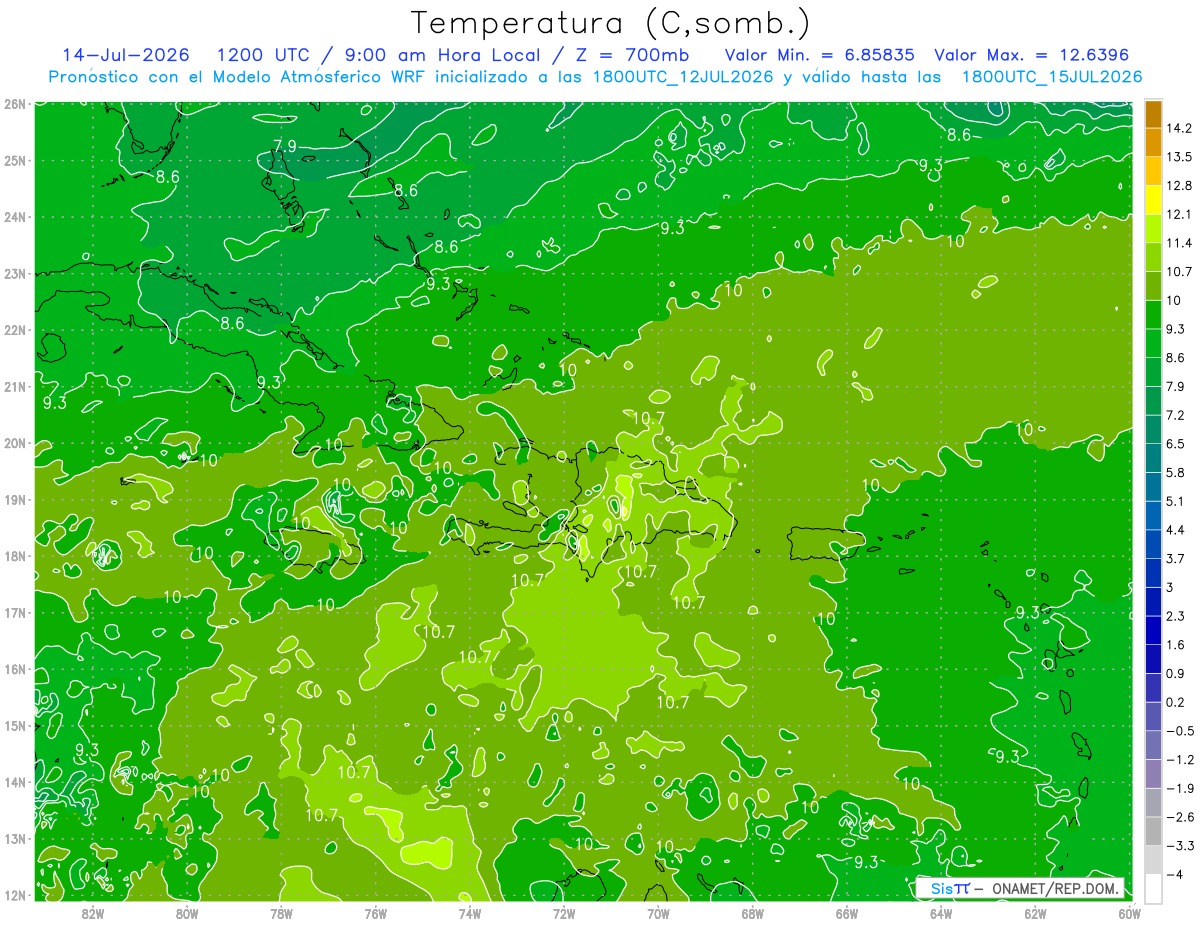Pick the purple swatch between -1.2 and -1.9
1200x927 pixels.
tap(1153, 773)
